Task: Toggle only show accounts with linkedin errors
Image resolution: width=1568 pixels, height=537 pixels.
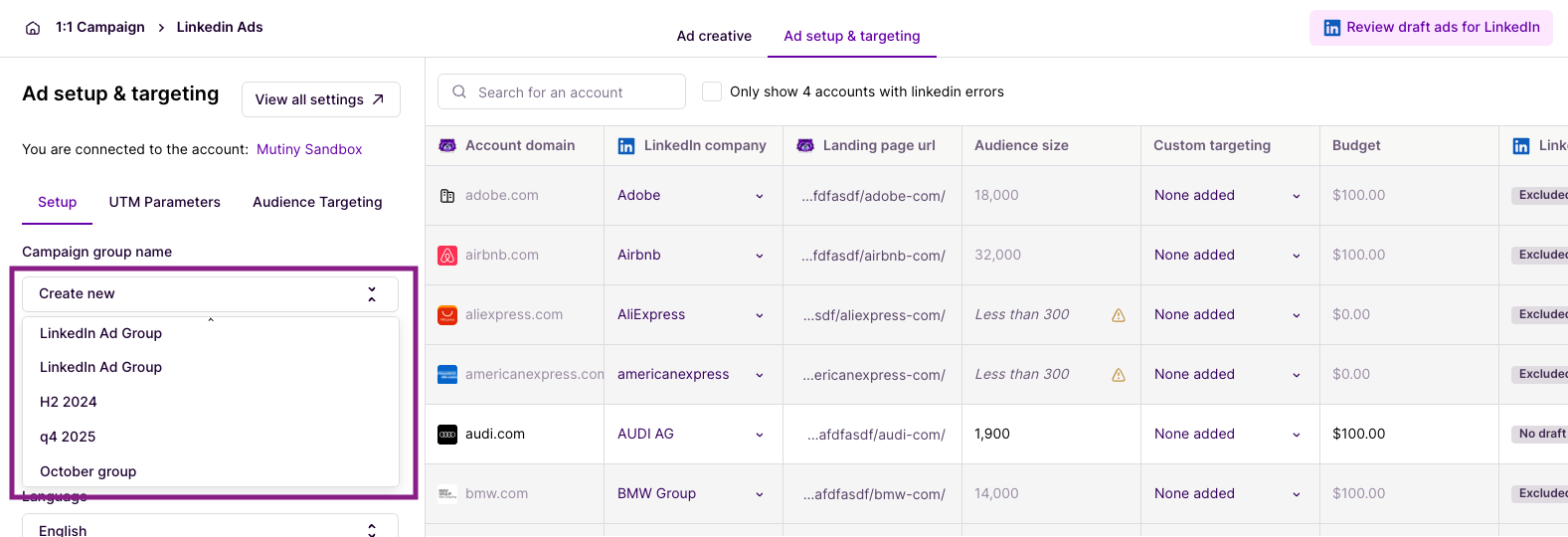Action: 712,91
